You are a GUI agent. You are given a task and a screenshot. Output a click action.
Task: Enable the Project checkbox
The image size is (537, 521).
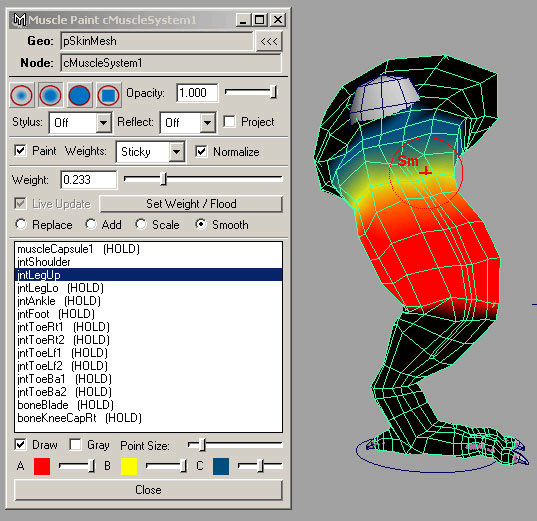(x=229, y=122)
